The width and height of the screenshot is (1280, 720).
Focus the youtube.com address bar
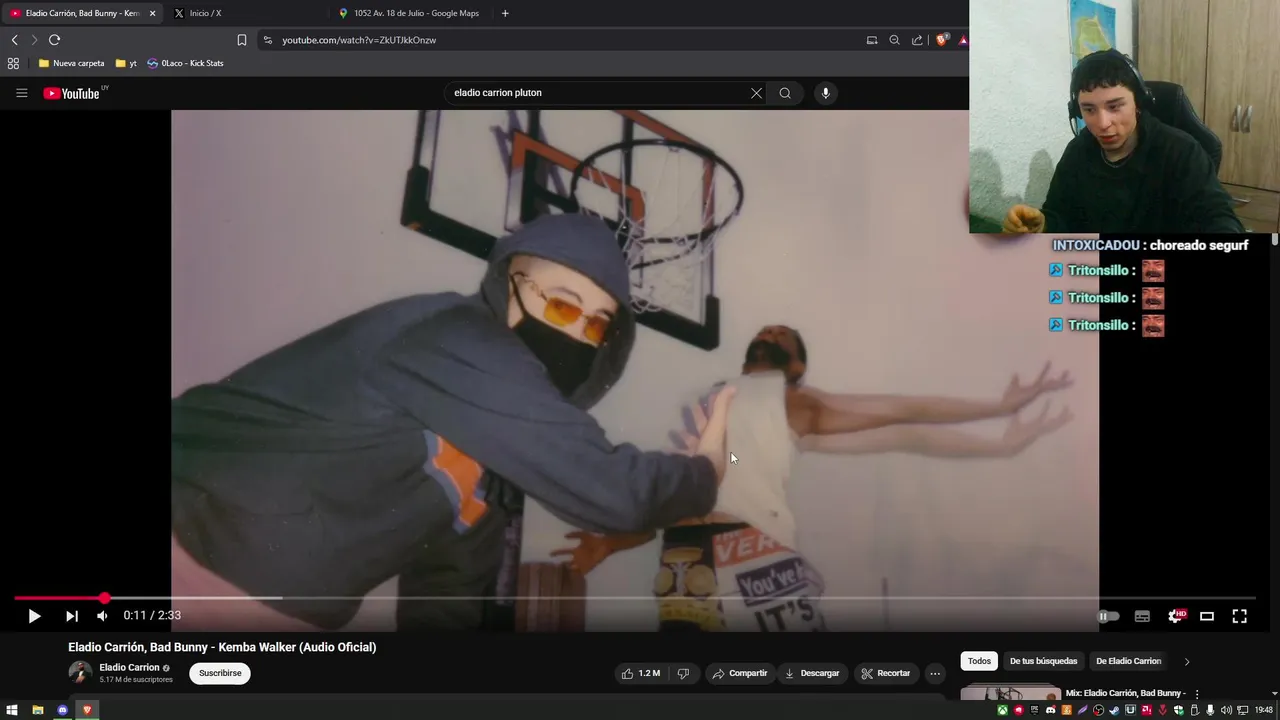[560, 40]
